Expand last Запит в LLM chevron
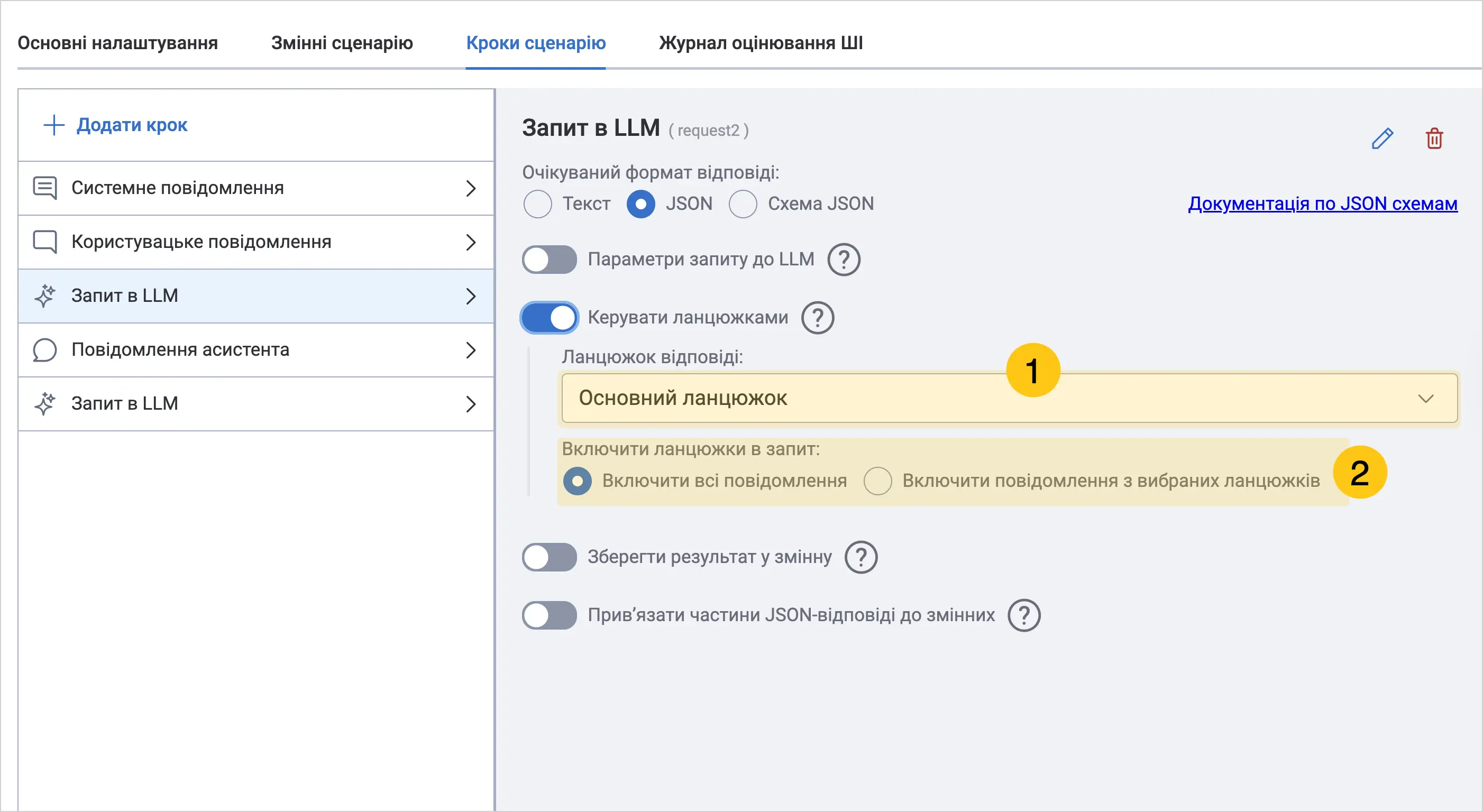 470,404
